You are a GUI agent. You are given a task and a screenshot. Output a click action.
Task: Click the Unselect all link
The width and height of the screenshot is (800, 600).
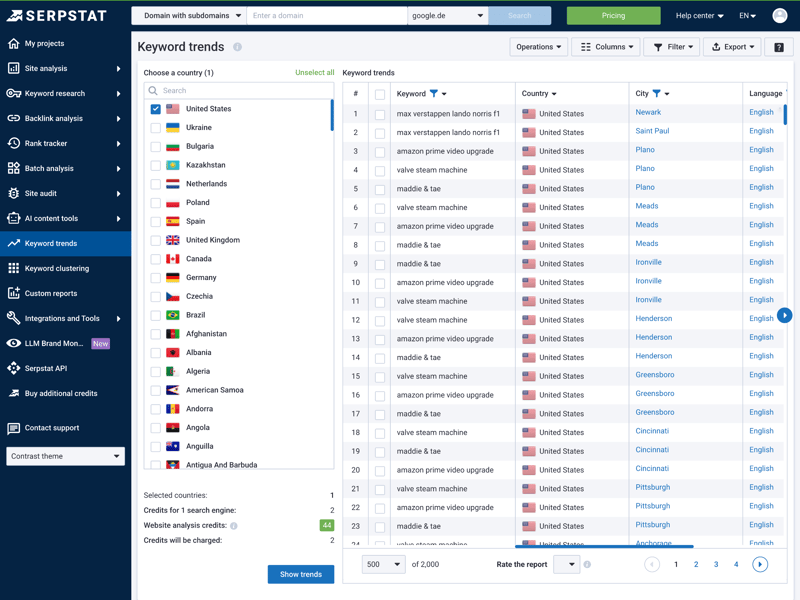pos(314,73)
